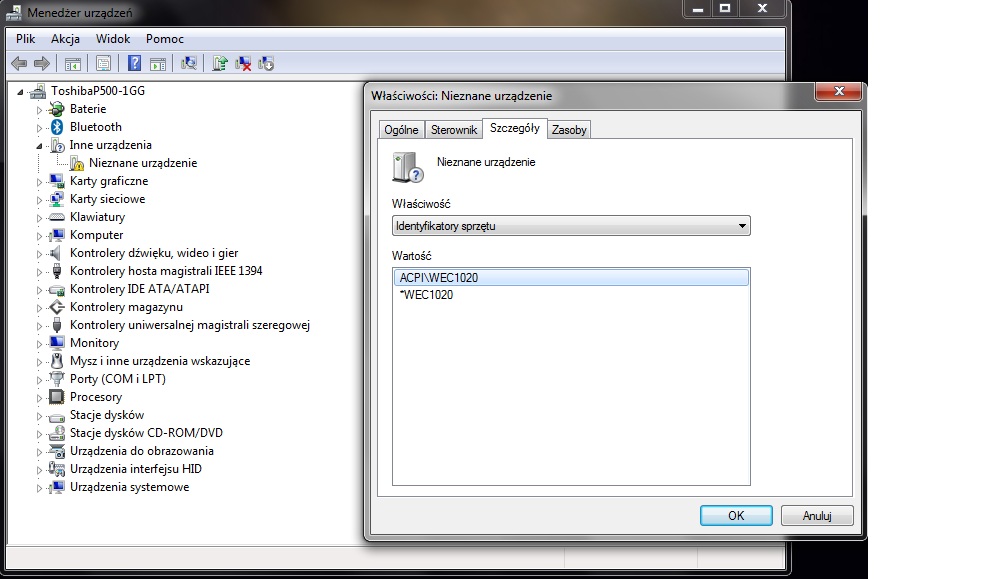Viewport: 1008px width, 579px height.
Task: Expand the Procesory tree node
Action: click(x=41, y=397)
